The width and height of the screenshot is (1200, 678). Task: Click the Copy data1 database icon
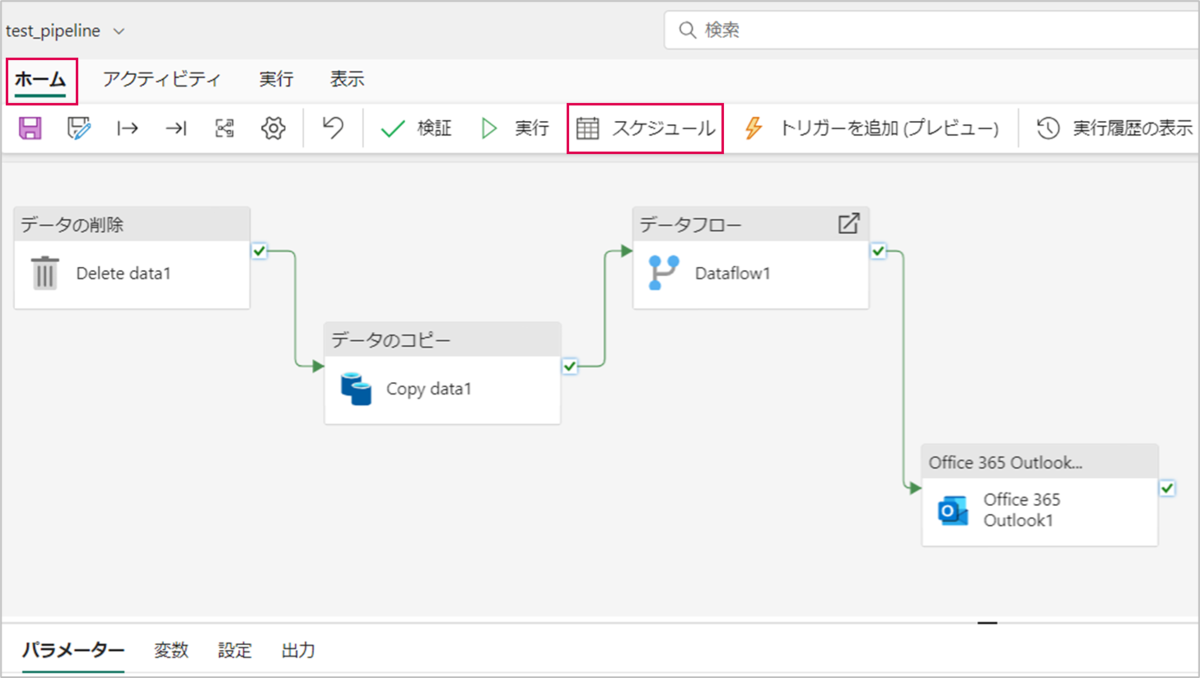(x=356, y=388)
